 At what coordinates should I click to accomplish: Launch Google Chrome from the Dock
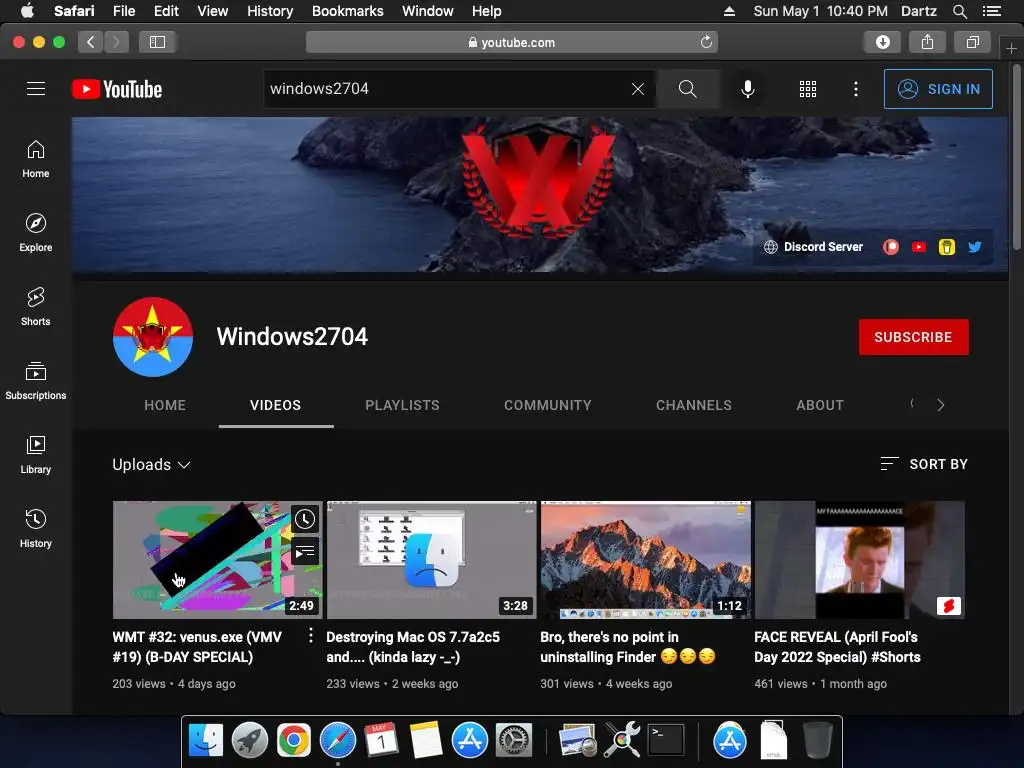[x=293, y=741]
